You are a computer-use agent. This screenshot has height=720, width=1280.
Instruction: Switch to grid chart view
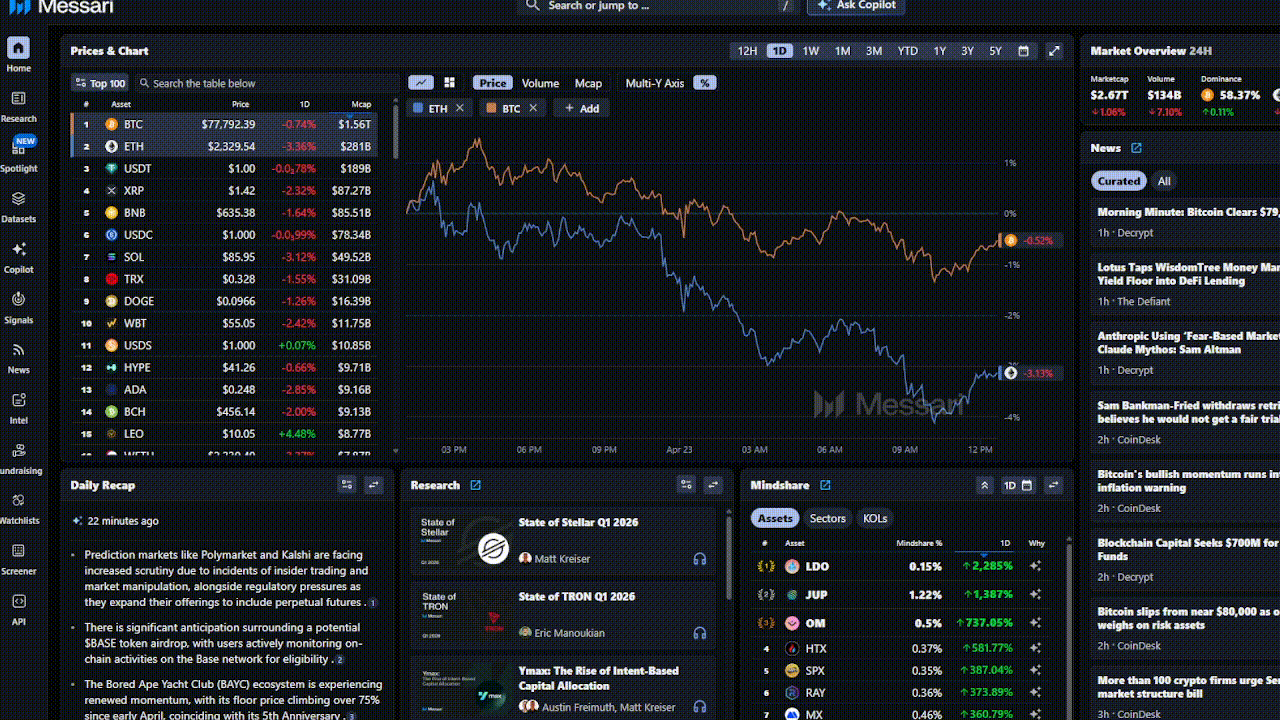tap(450, 83)
